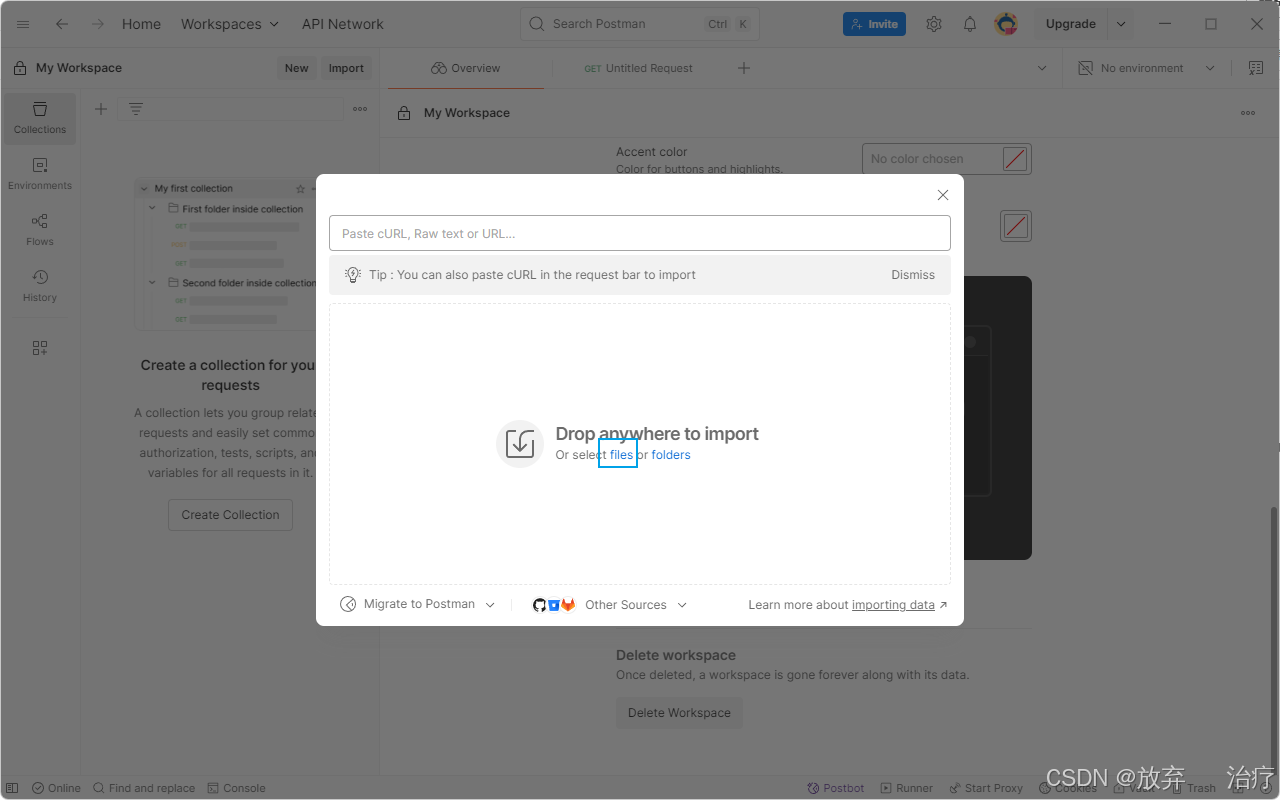Image resolution: width=1280 pixels, height=800 pixels.
Task: Click the files link to select files
Action: coord(621,454)
